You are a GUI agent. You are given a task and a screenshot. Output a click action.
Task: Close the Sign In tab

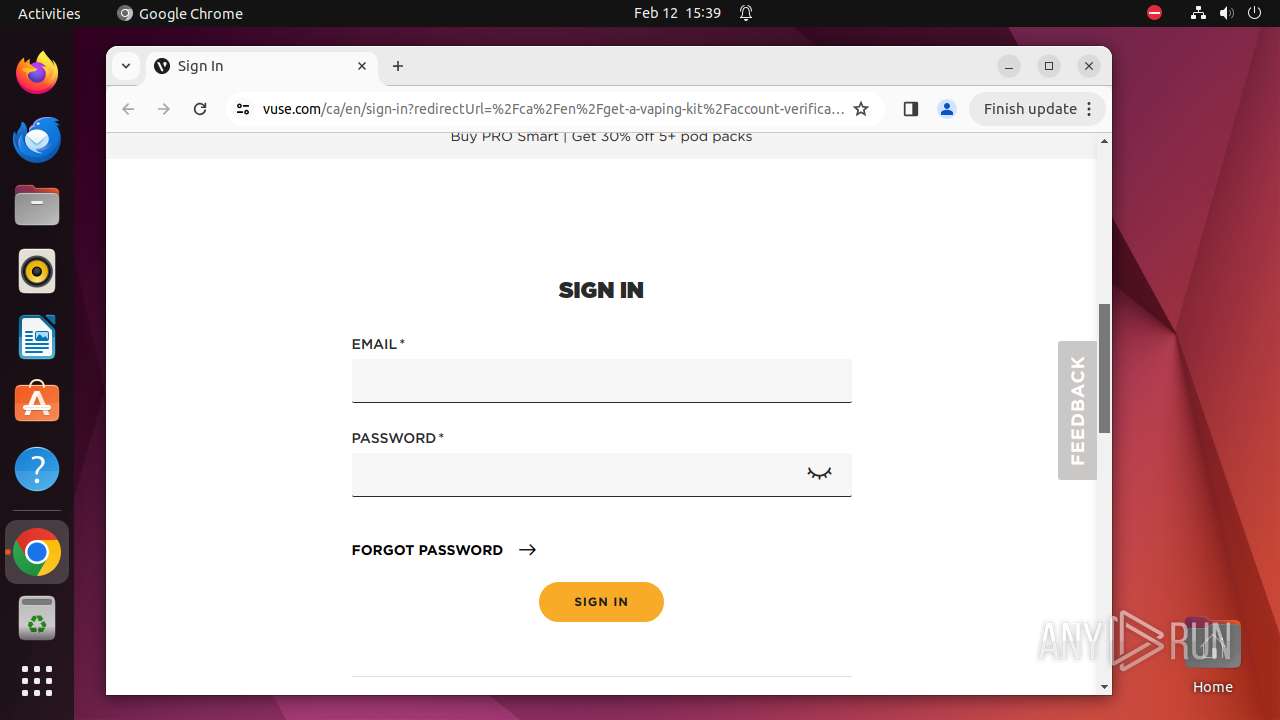[x=362, y=66]
